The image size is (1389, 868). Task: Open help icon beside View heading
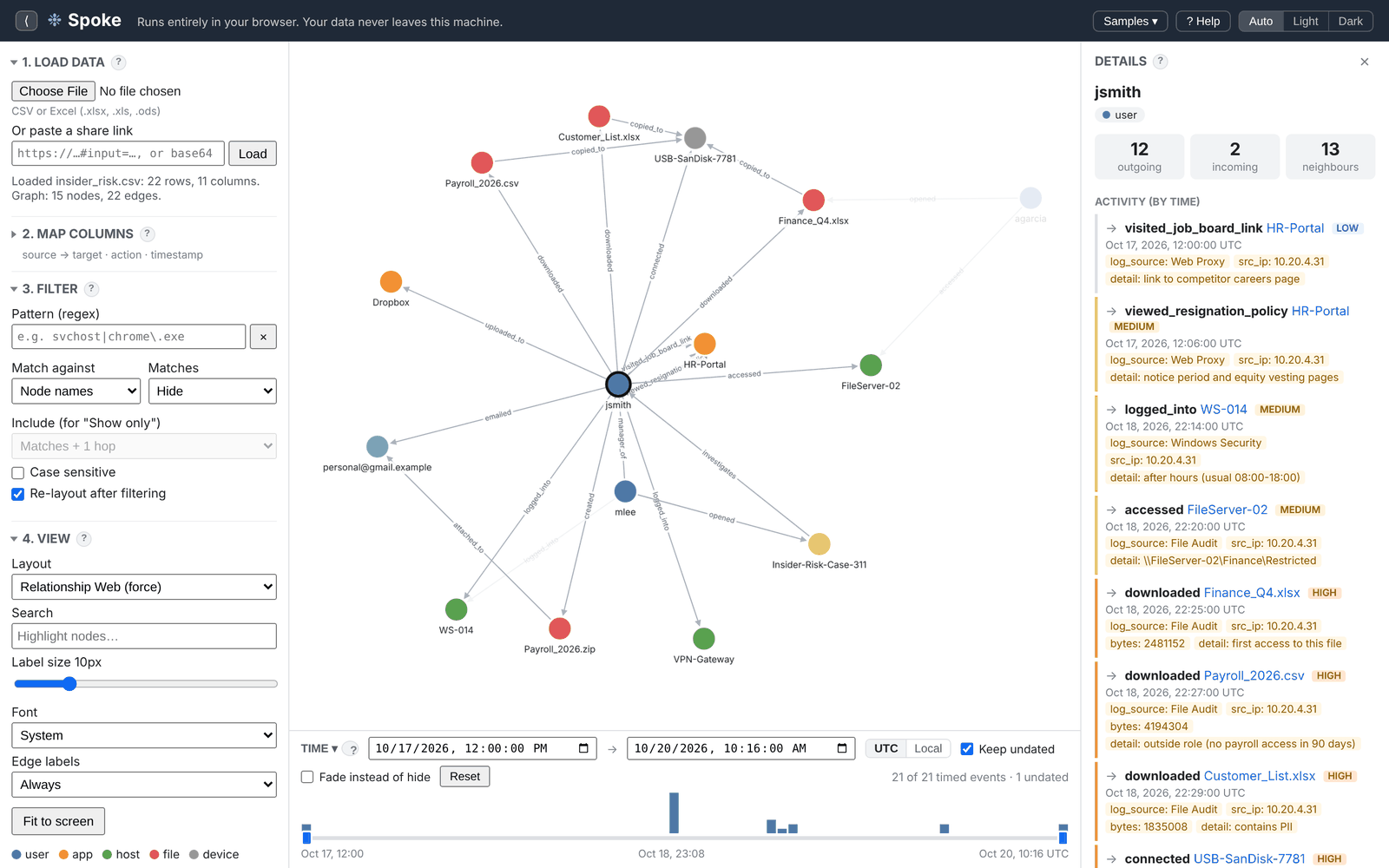click(x=84, y=538)
